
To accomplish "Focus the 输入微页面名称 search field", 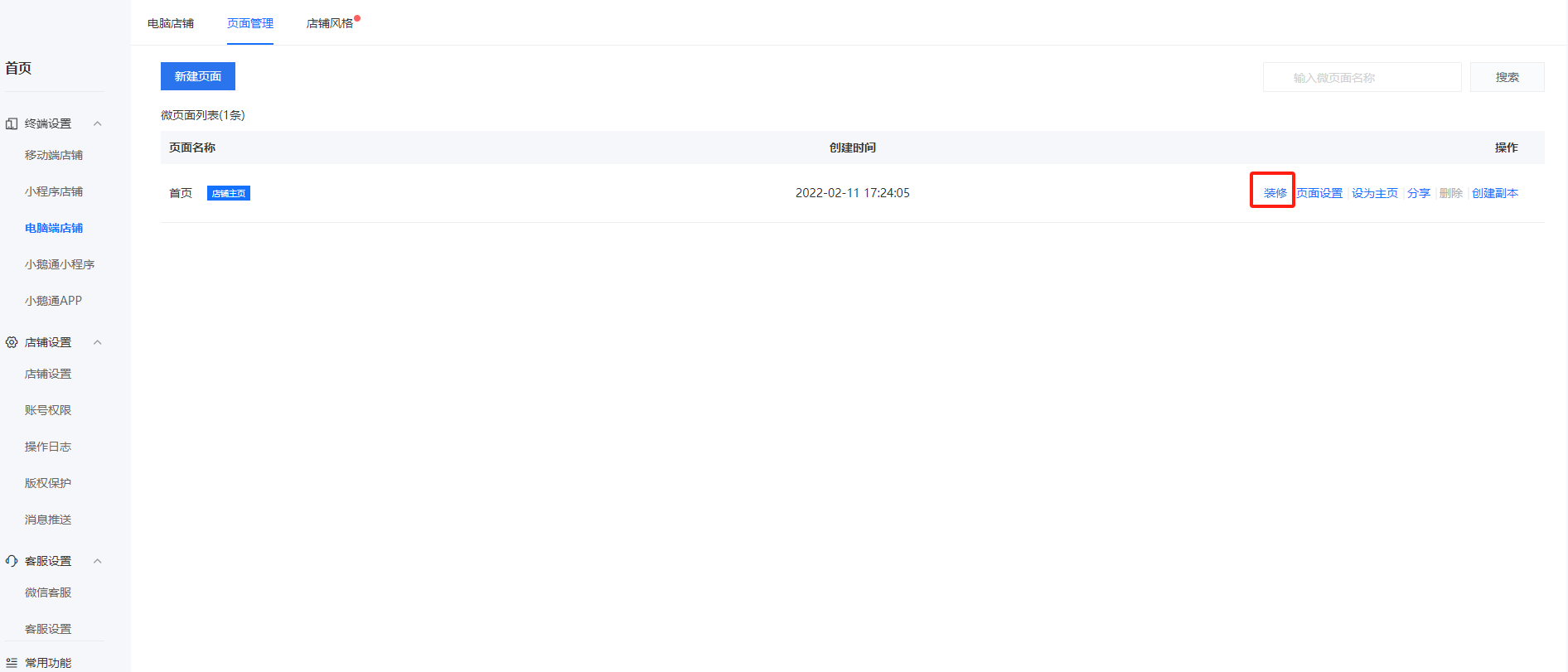I will click(x=1362, y=77).
